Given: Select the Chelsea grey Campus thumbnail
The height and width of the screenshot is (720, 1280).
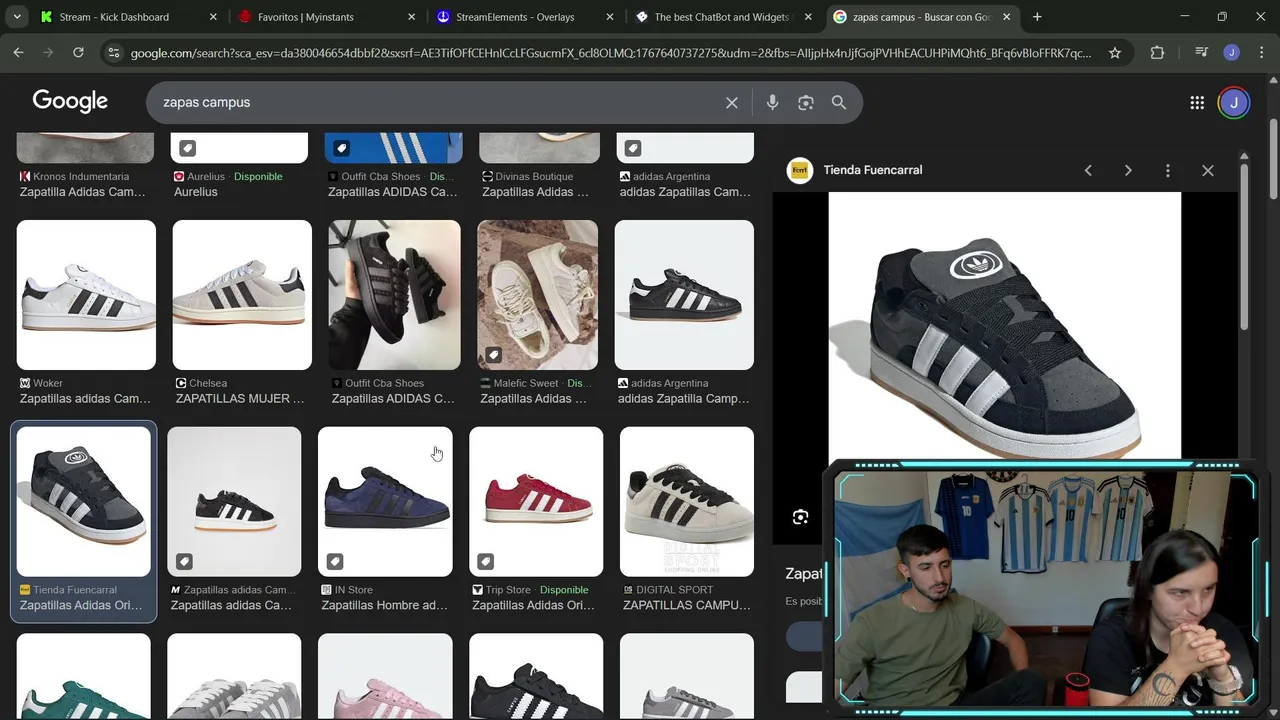Looking at the screenshot, I should point(242,295).
